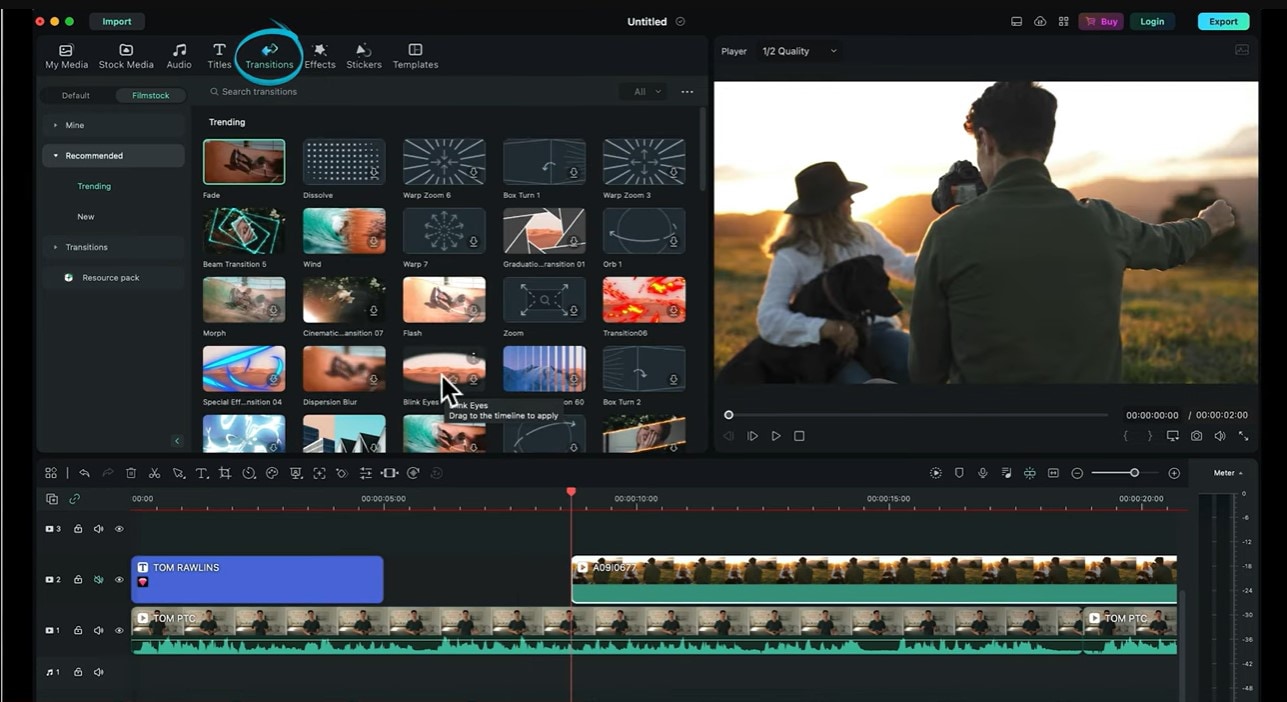
Task: Unmute video track 2
Action: [99, 580]
